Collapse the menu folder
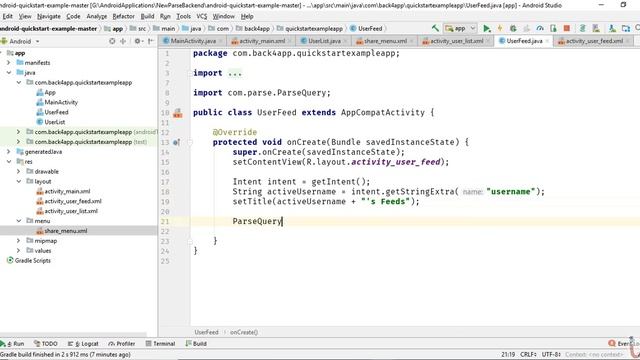 19,221
